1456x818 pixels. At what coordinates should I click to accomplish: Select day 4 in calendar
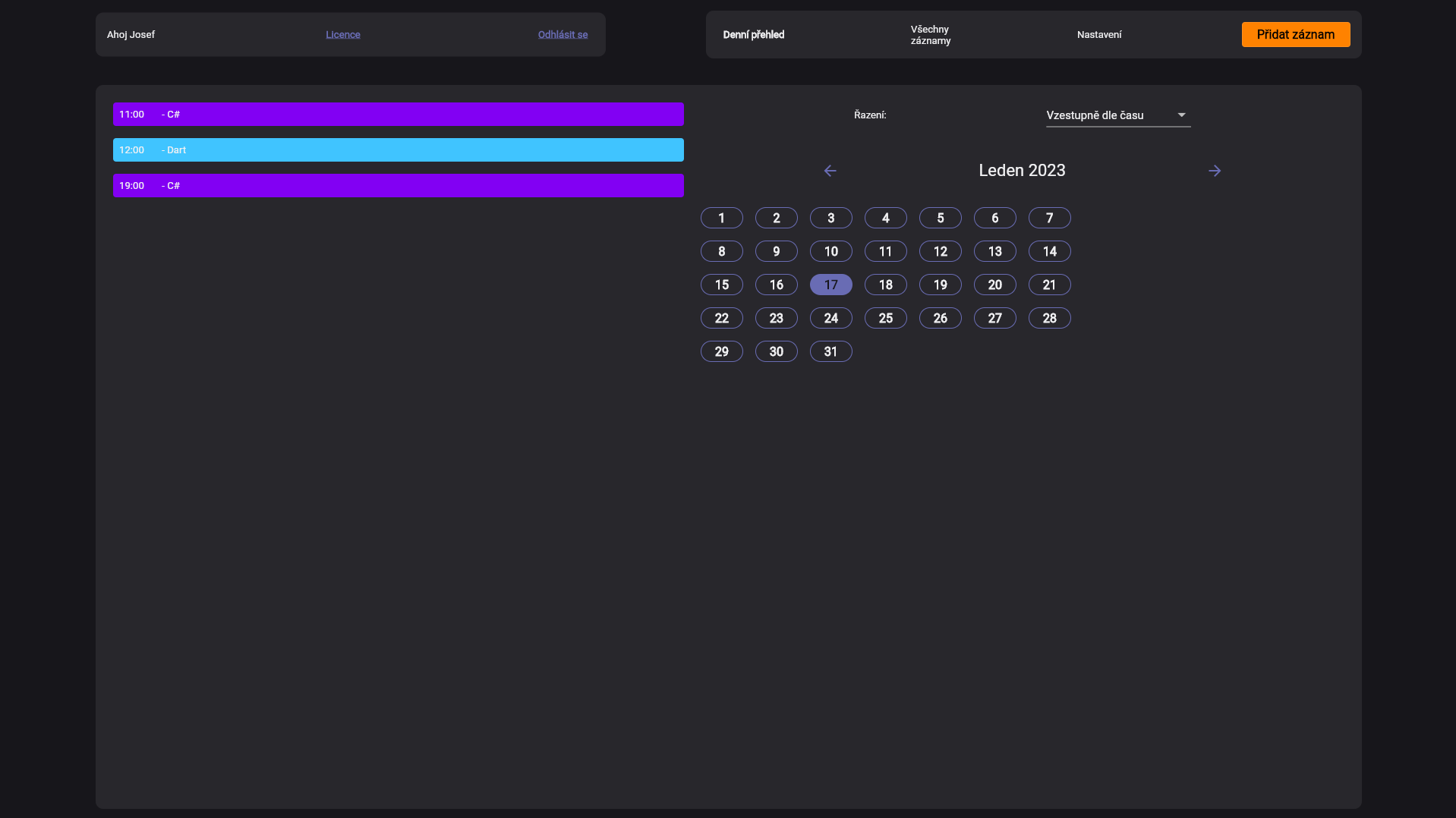pos(885,218)
